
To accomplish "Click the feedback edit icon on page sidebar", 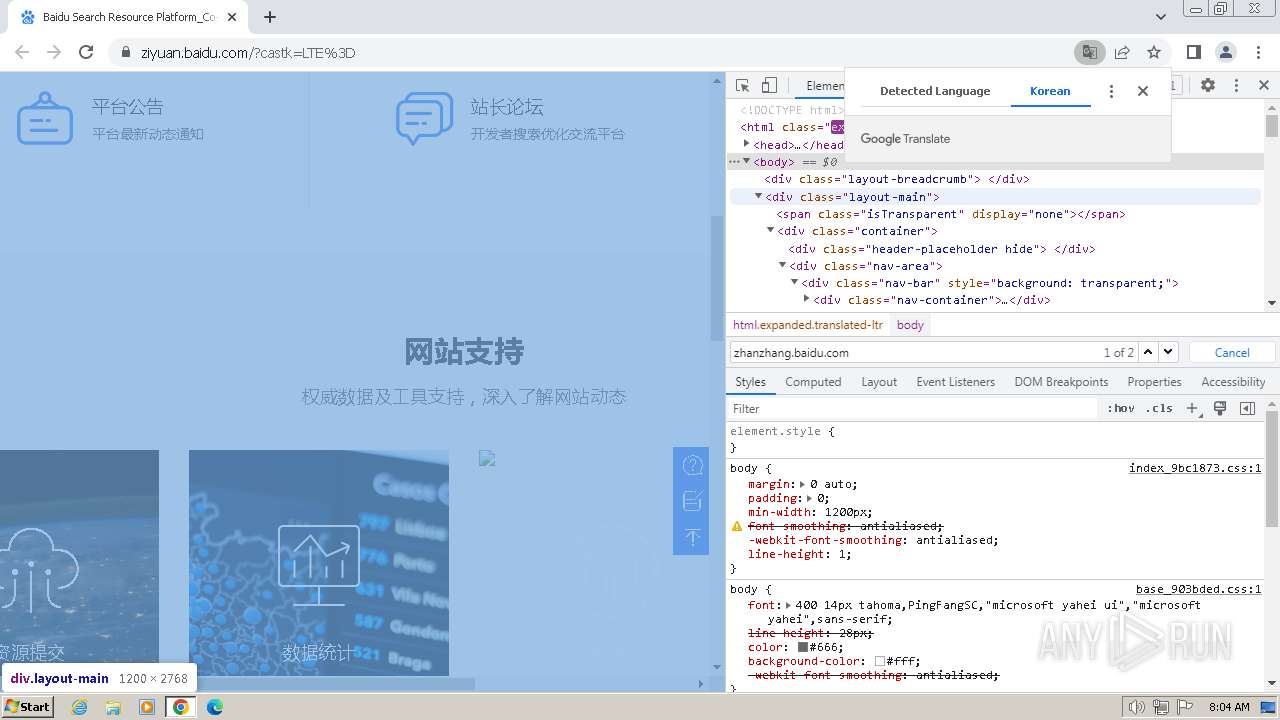I will click(692, 501).
